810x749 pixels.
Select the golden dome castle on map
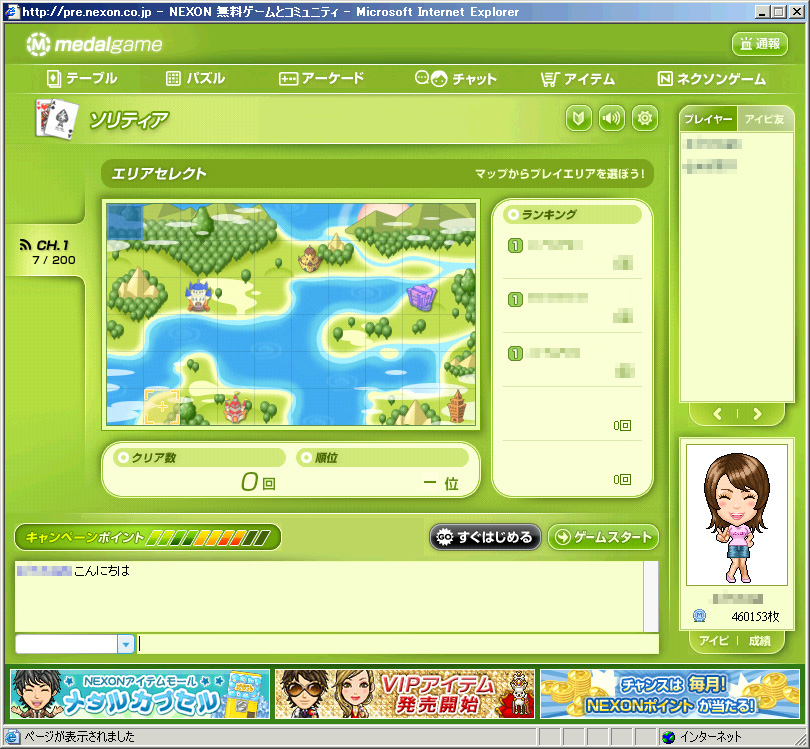(x=310, y=259)
